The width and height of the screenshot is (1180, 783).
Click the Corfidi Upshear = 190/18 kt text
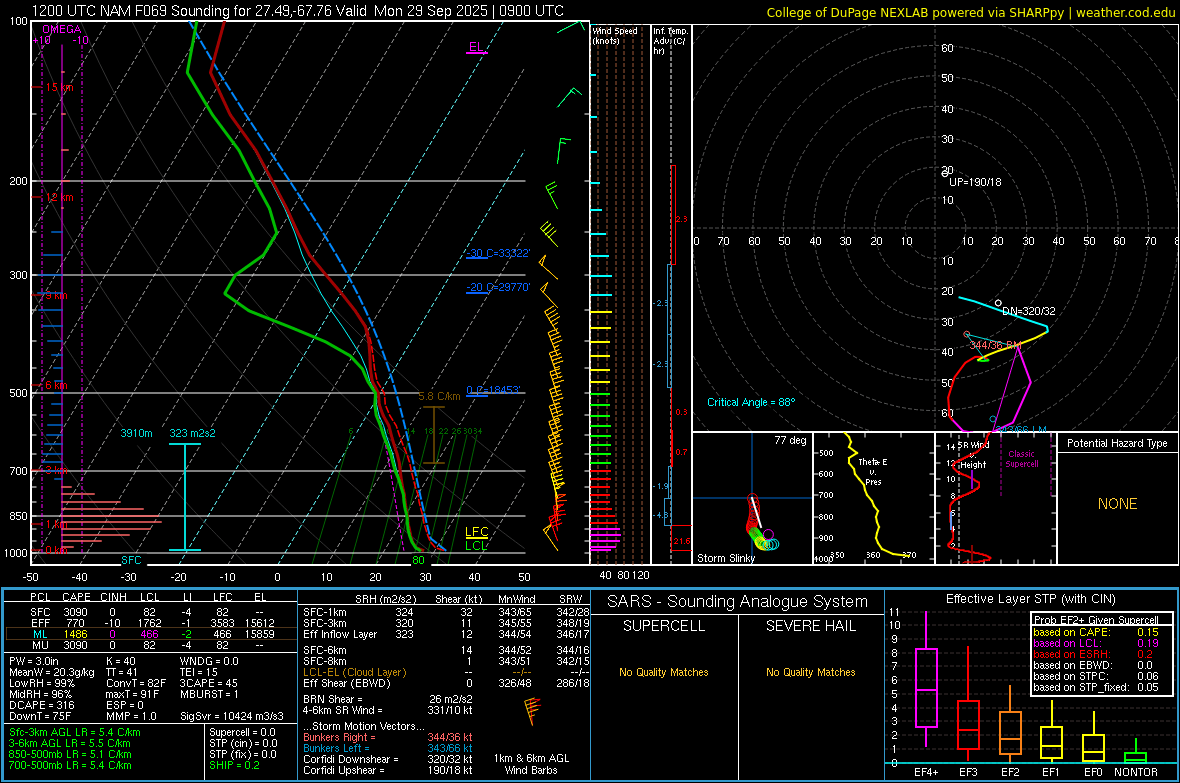pyautogui.click(x=388, y=770)
